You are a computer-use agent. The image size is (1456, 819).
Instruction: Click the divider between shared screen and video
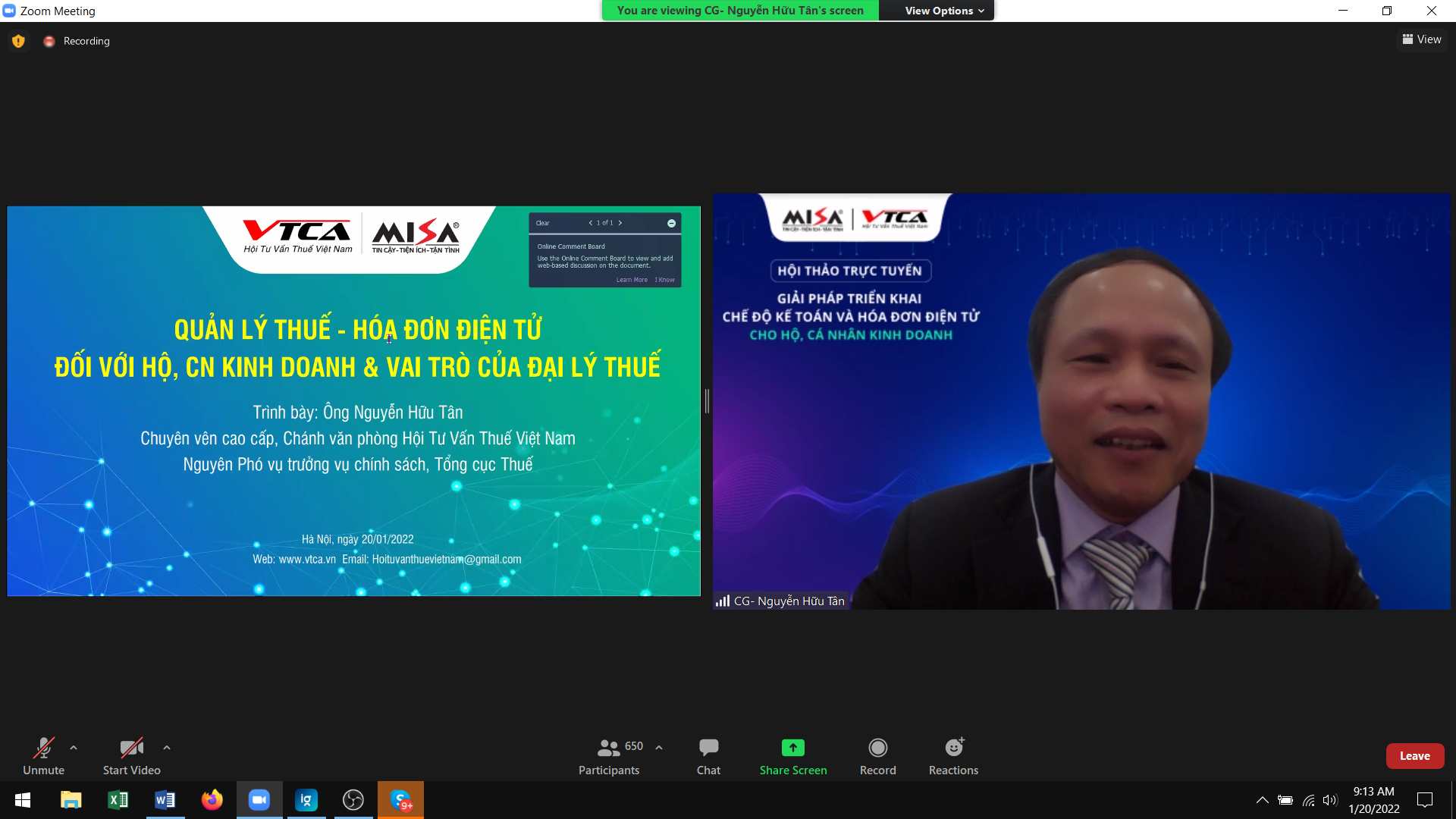[707, 401]
